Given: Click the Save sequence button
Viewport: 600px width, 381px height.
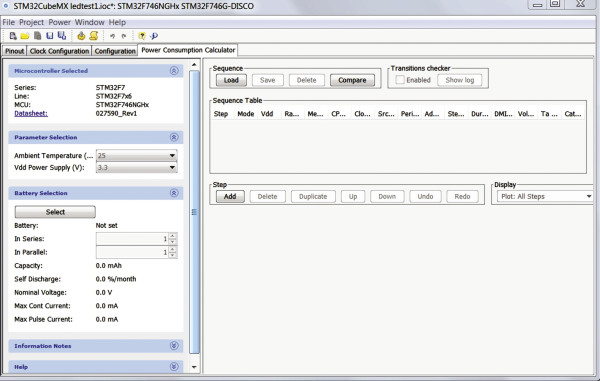Looking at the screenshot, I should (267, 80).
